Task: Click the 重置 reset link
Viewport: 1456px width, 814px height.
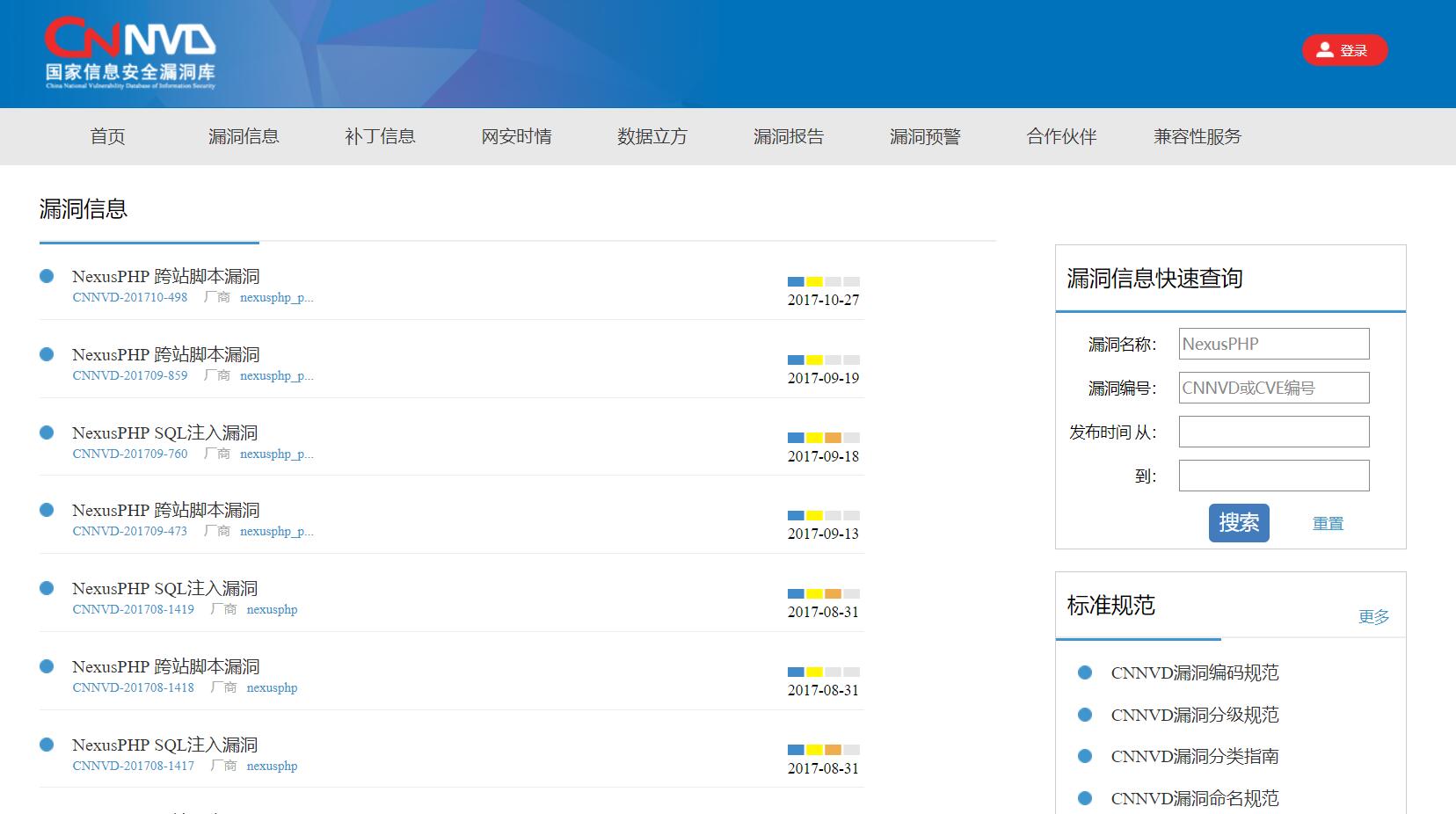Action: coord(1328,523)
